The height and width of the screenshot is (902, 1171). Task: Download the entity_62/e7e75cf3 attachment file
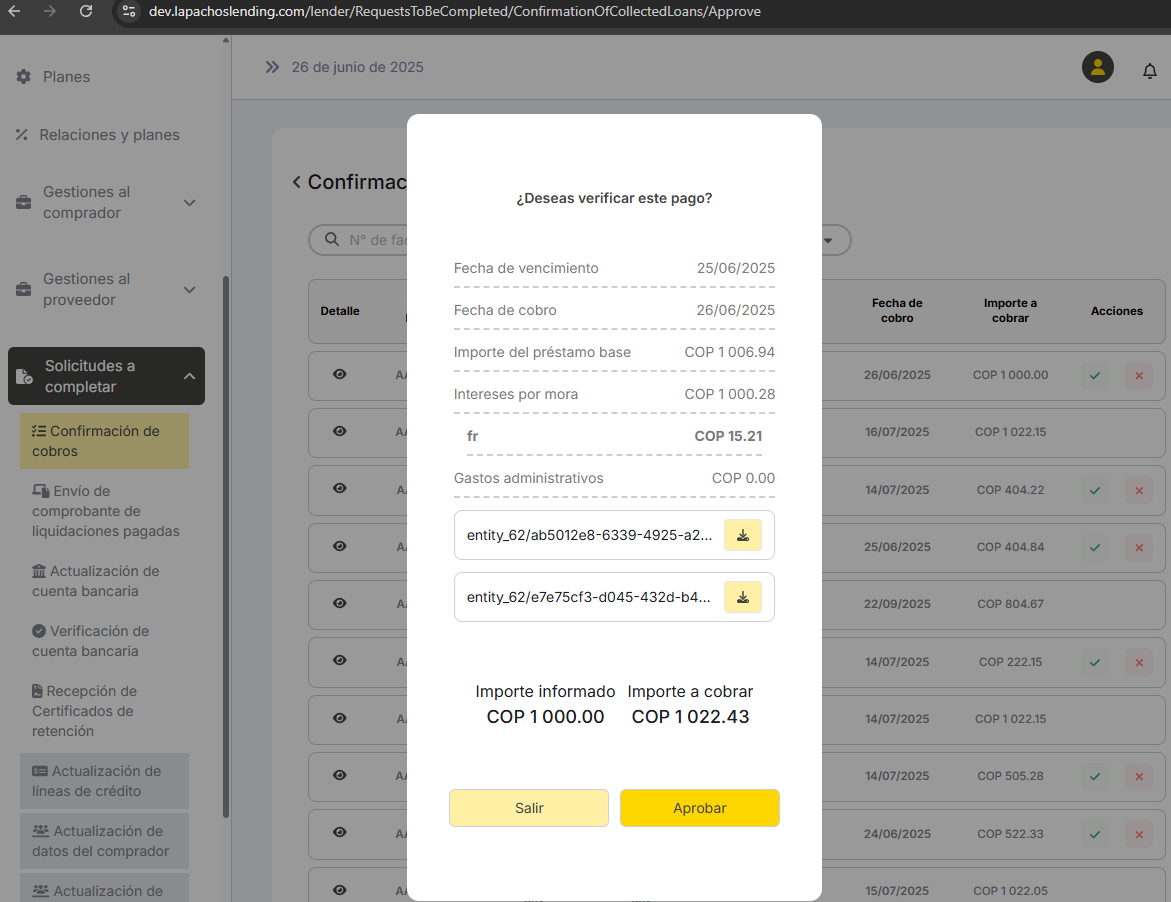point(742,597)
